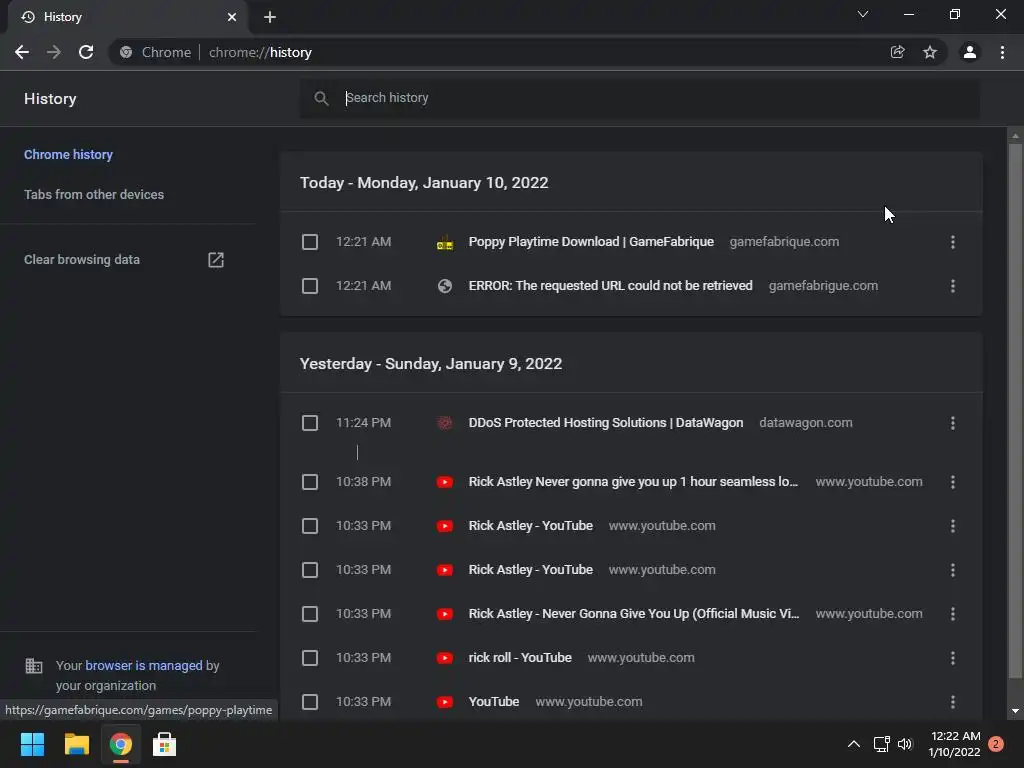Reload the history page
The image size is (1024, 768).
coord(86,52)
